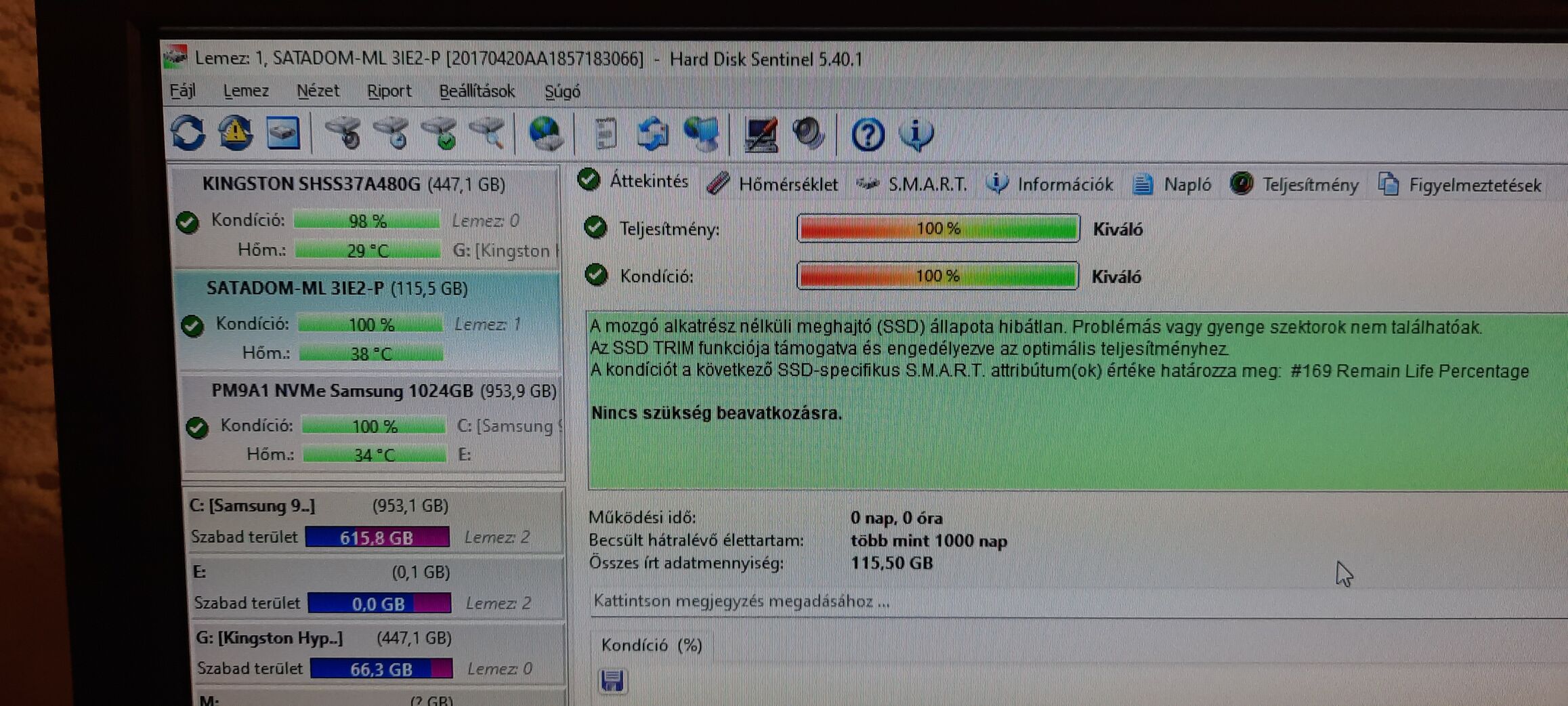The height and width of the screenshot is (706, 1568).
Task: Click the Kondíció (%) graph header
Action: pos(652,645)
